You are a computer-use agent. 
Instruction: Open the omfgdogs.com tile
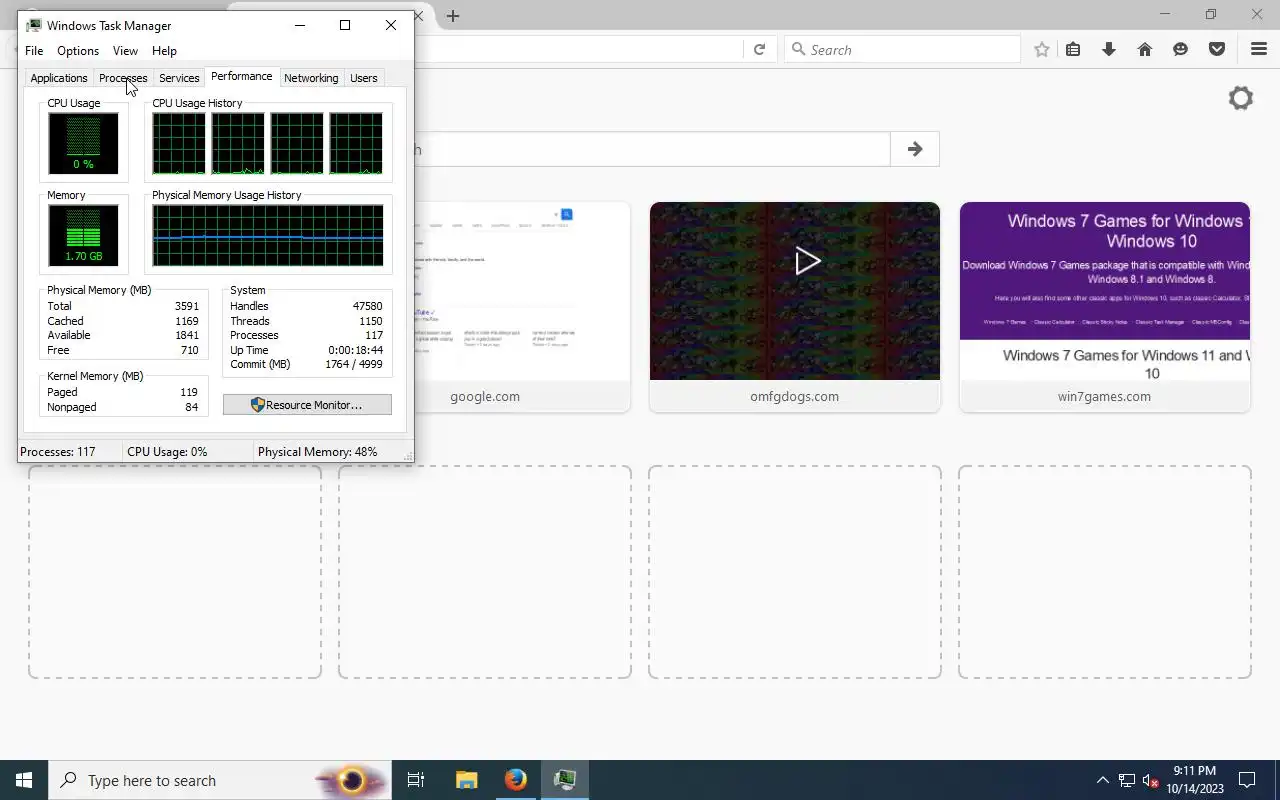point(795,307)
